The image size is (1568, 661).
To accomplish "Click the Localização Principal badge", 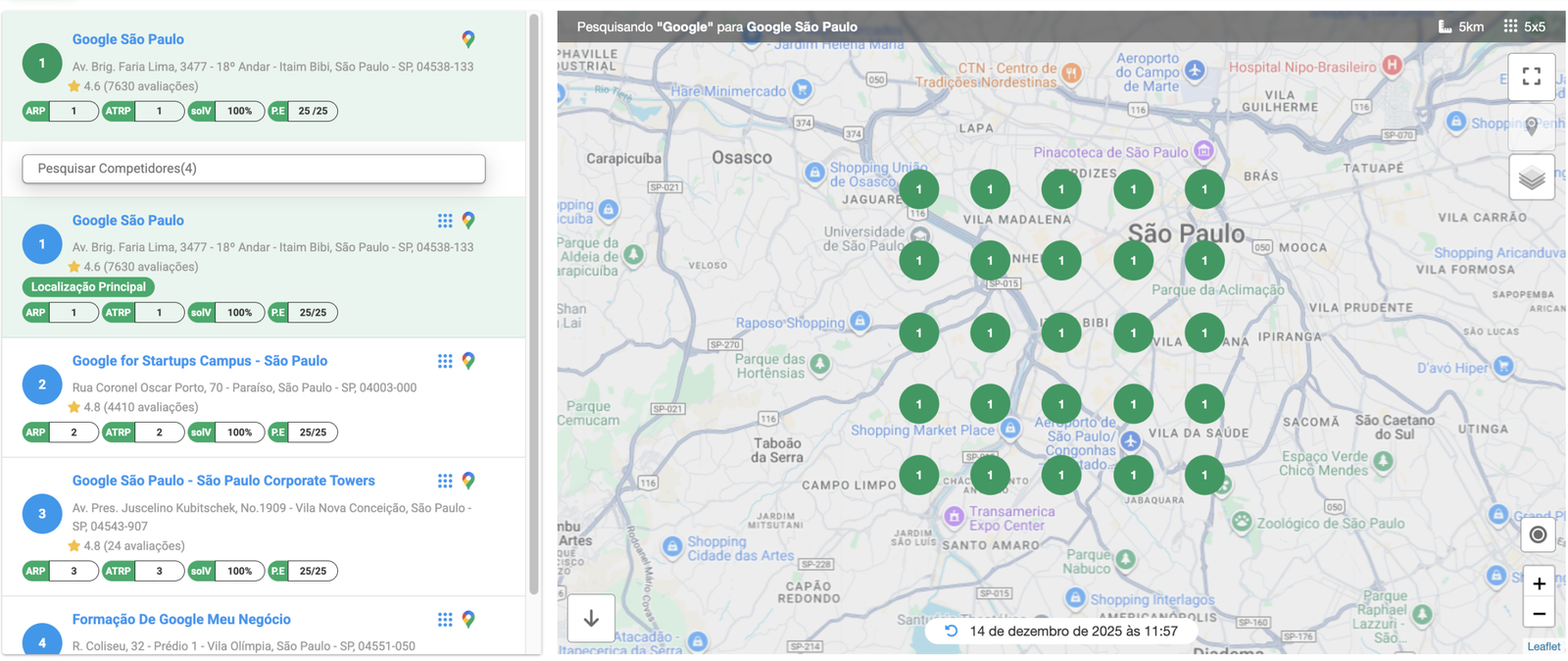I will (88, 287).
